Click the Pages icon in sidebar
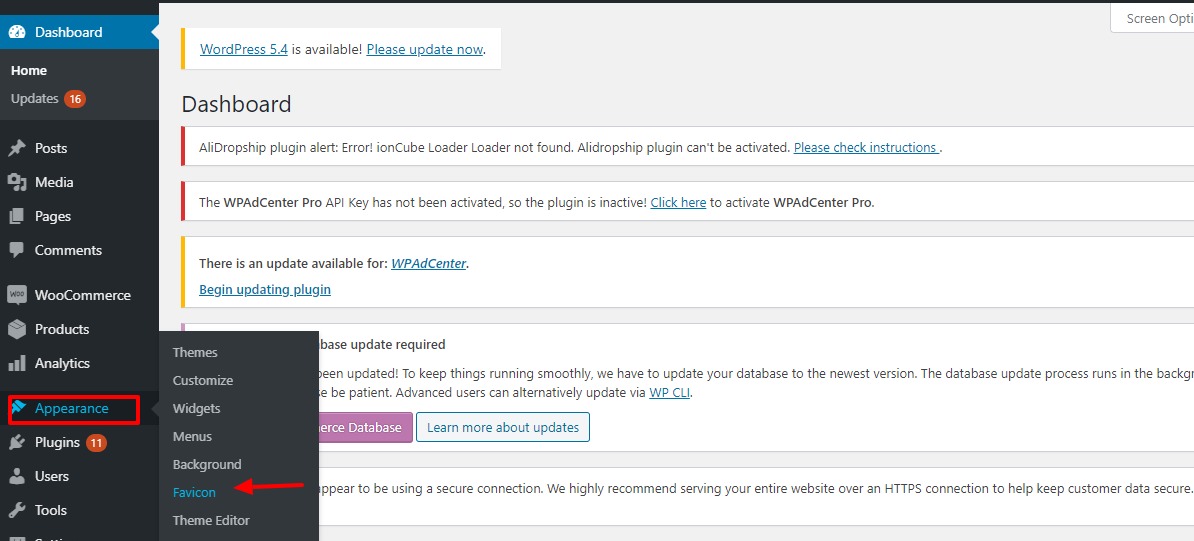The height and width of the screenshot is (541, 1194). click(x=17, y=216)
